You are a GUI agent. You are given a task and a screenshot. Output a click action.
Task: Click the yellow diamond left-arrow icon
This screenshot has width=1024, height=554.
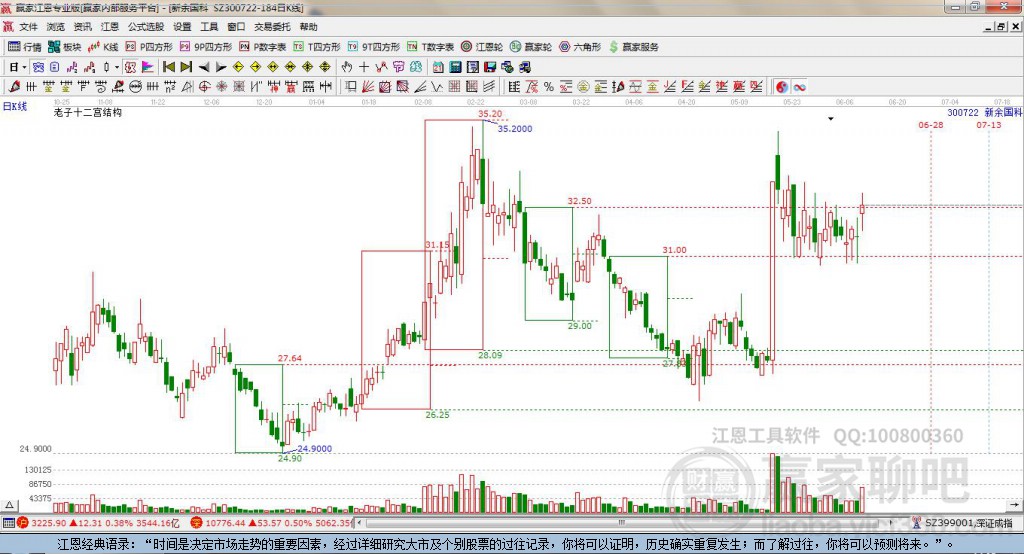click(x=238, y=67)
